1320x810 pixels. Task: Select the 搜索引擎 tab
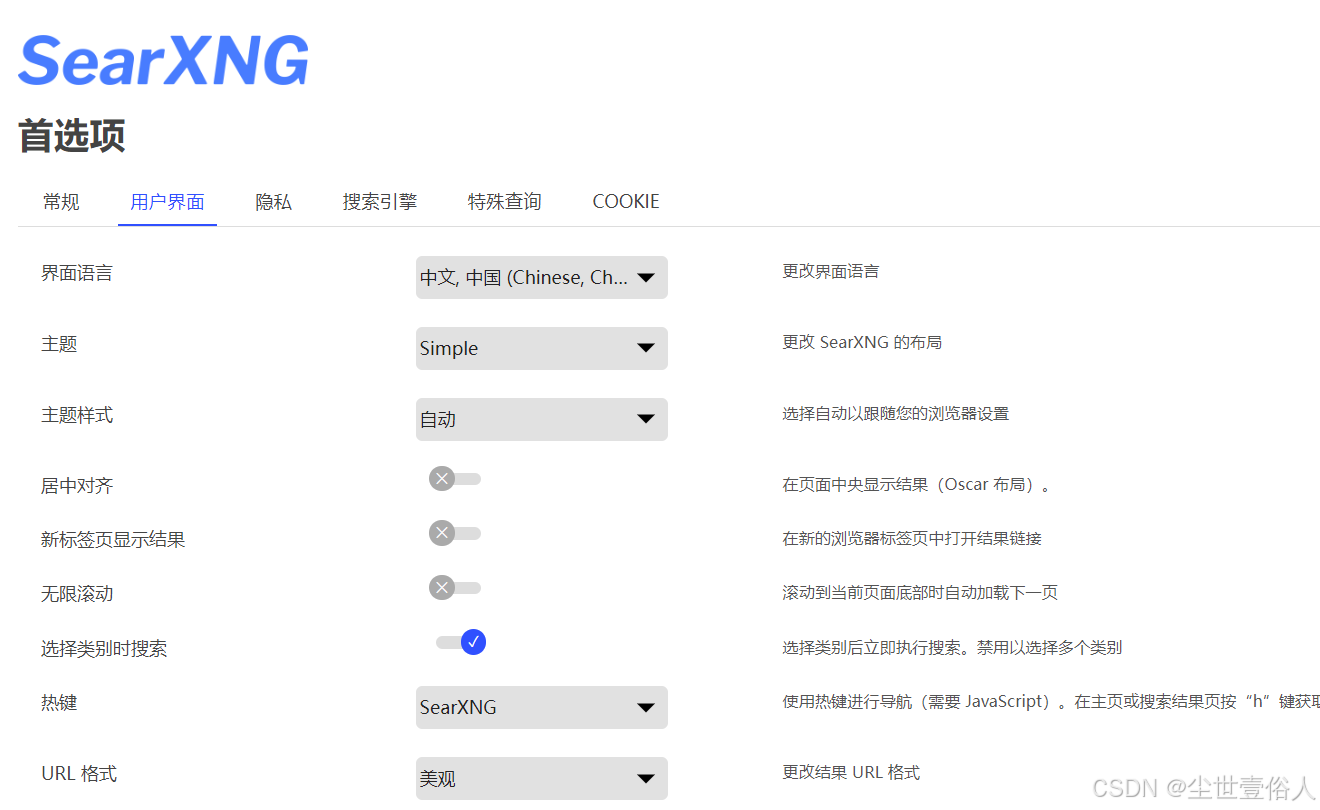pyautogui.click(x=379, y=202)
